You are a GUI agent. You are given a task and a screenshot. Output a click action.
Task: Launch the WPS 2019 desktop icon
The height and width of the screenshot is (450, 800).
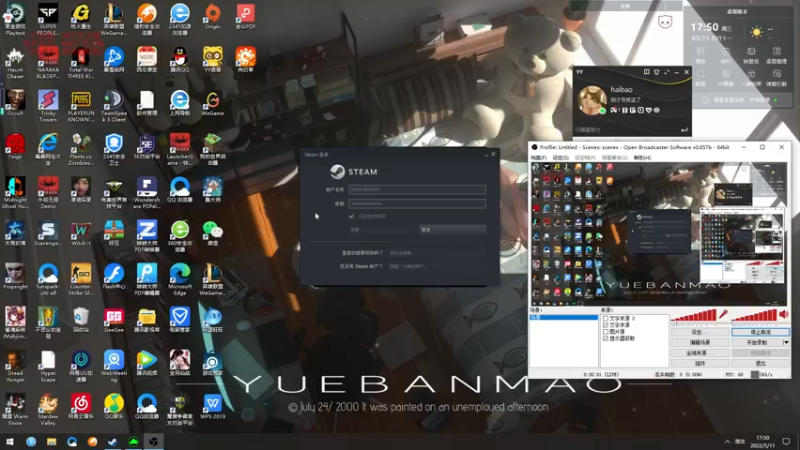[213, 407]
